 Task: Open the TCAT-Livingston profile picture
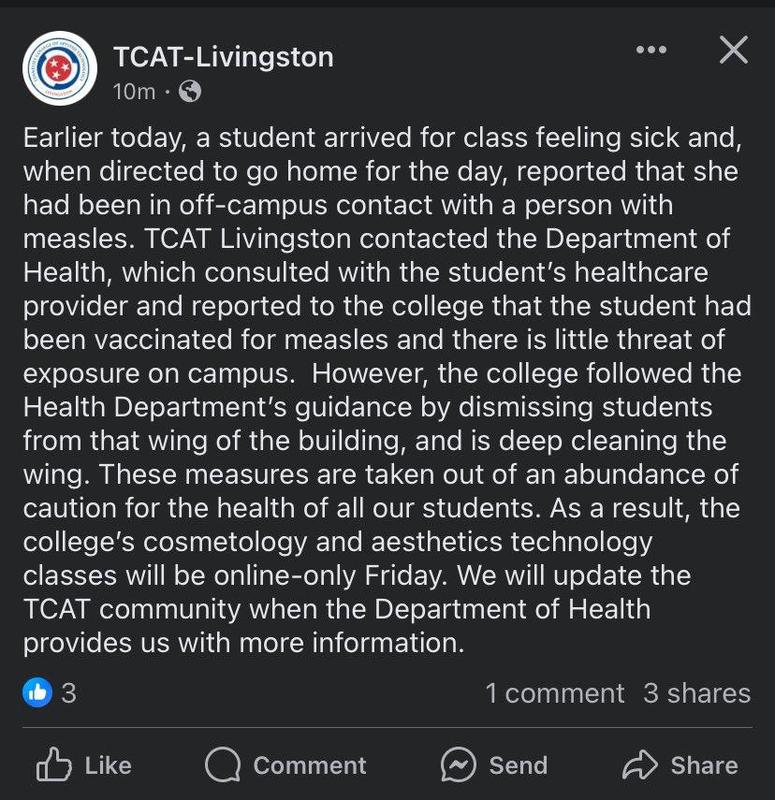coord(59,68)
